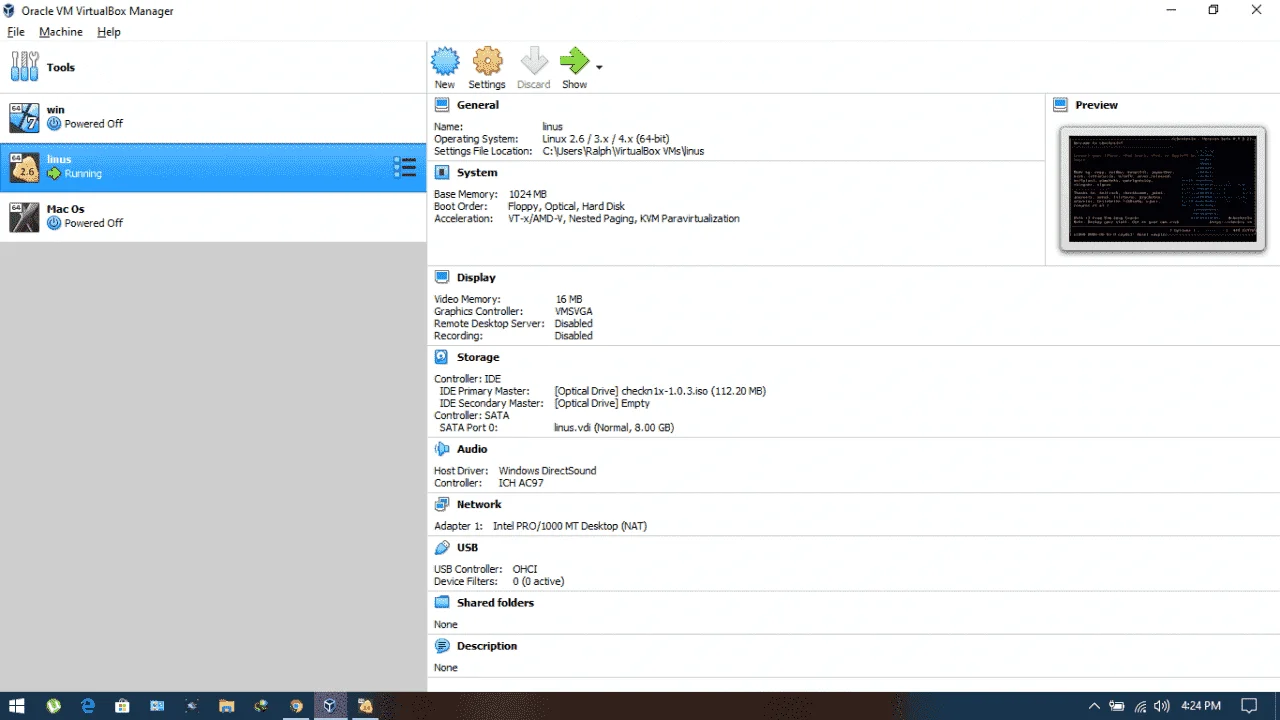Open the Action Center notifications
Screen dimensions: 1280x720
point(1249,706)
